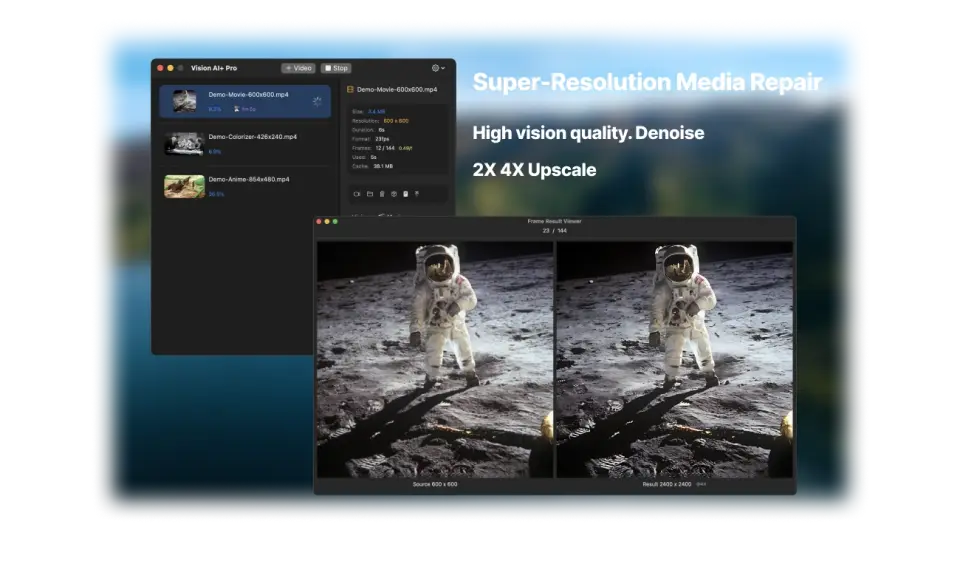Viewport: 960px width, 570px height.
Task: Select Demo-Movie-600x600.mp4 in the list
Action: coord(245,101)
